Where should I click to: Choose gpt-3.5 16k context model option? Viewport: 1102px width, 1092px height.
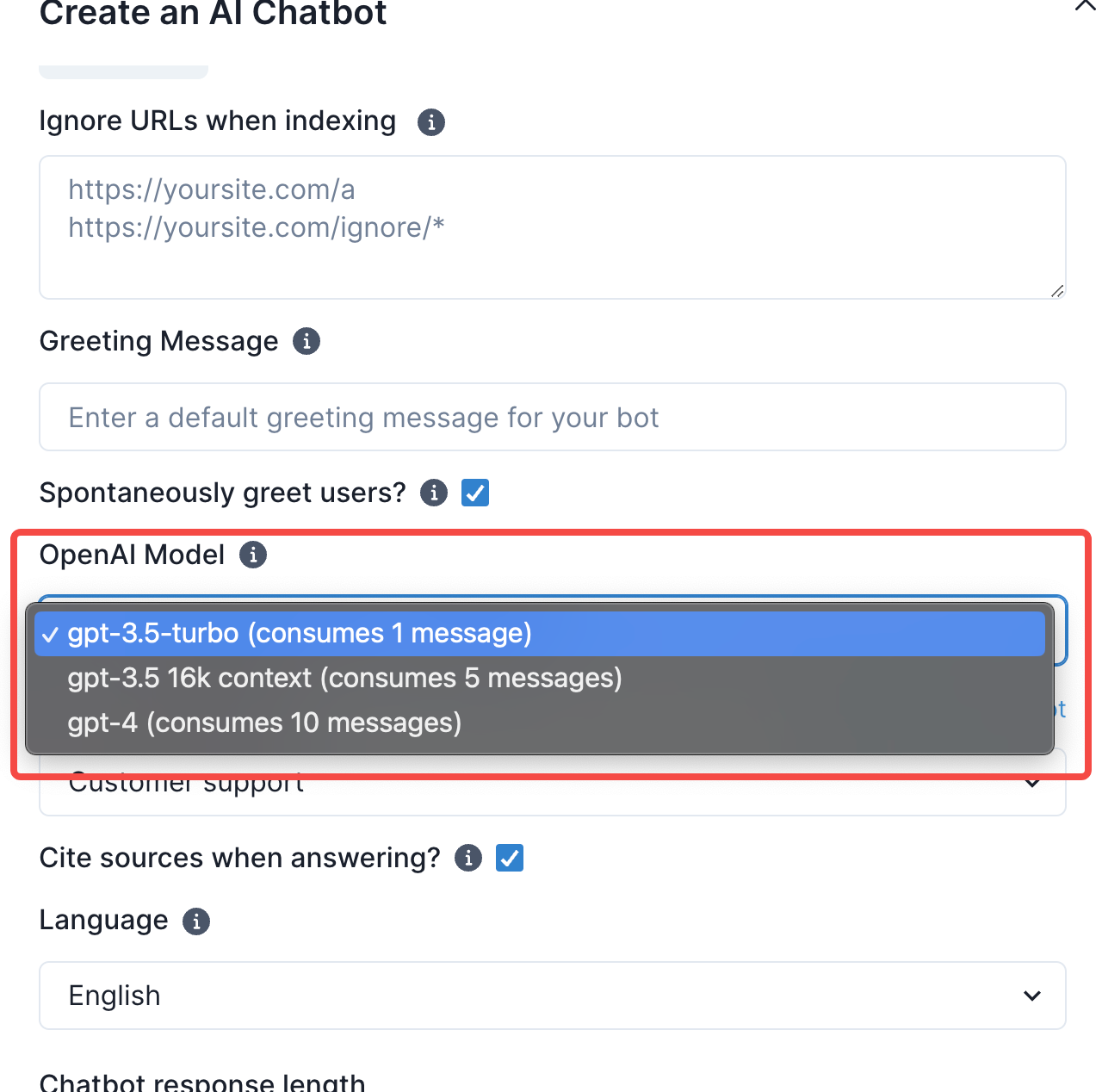(344, 679)
